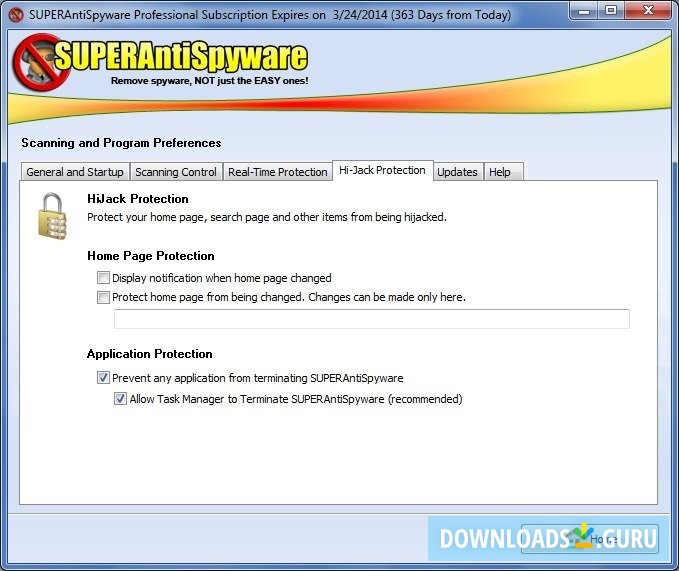Click the 'Remove spyware, NOT just the EASY ones!' tagline
The height and width of the screenshot is (571, 679).
(210, 81)
